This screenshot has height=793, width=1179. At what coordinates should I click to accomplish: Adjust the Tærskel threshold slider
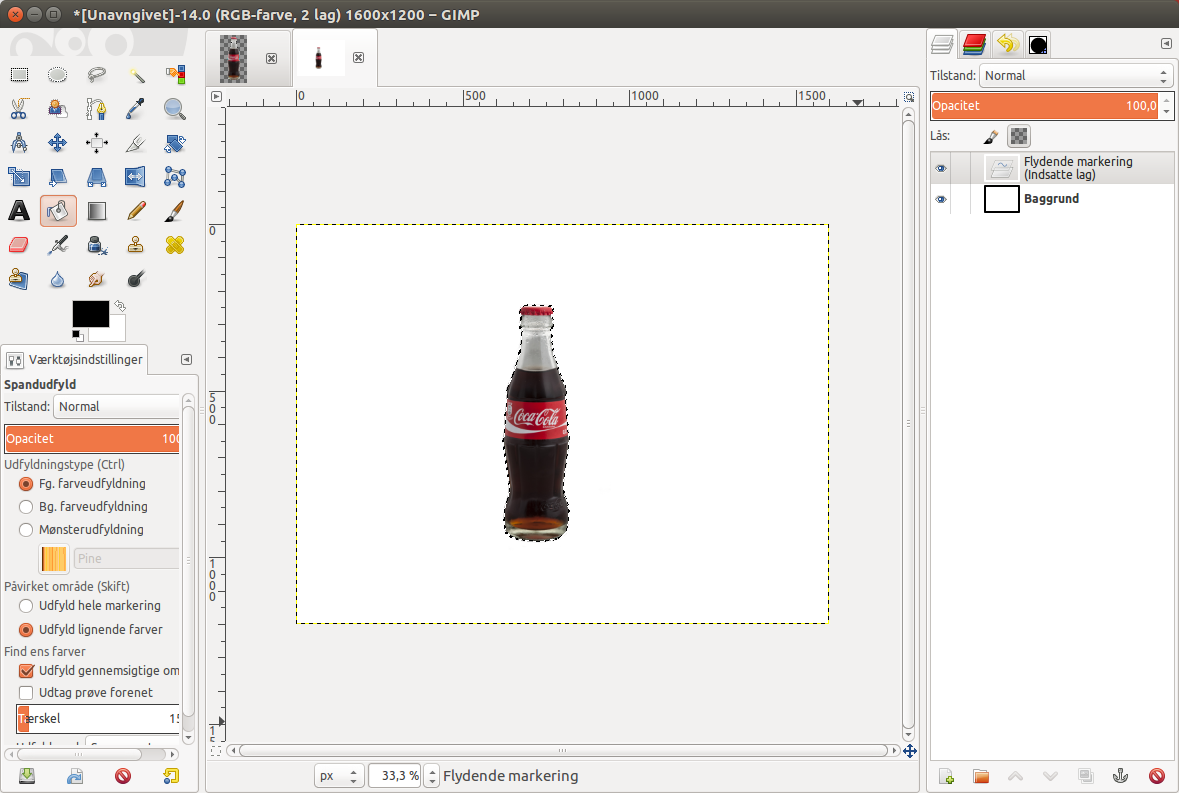(x=98, y=719)
